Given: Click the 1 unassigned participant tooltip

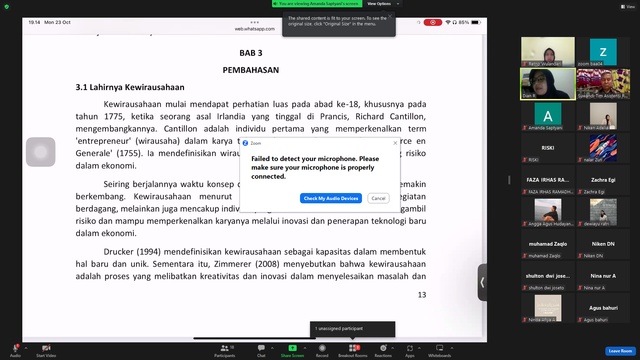Looking at the screenshot, I should tap(353, 329).
